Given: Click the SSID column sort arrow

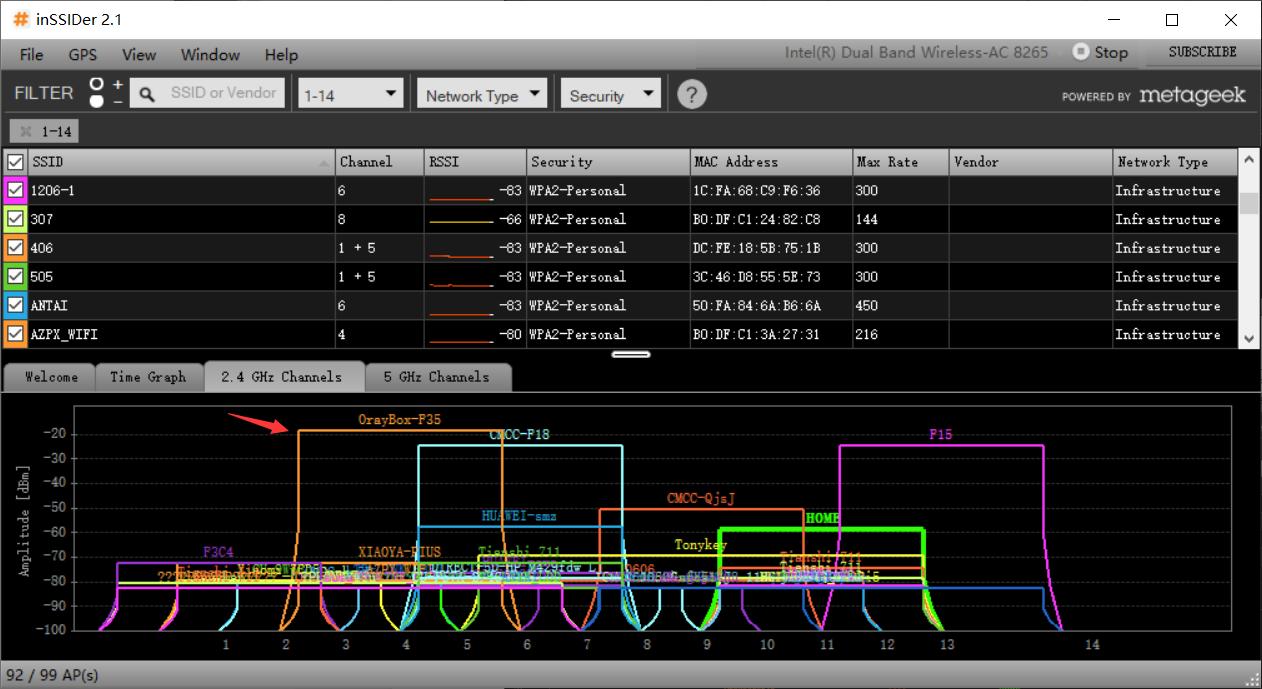Looking at the screenshot, I should point(323,163).
